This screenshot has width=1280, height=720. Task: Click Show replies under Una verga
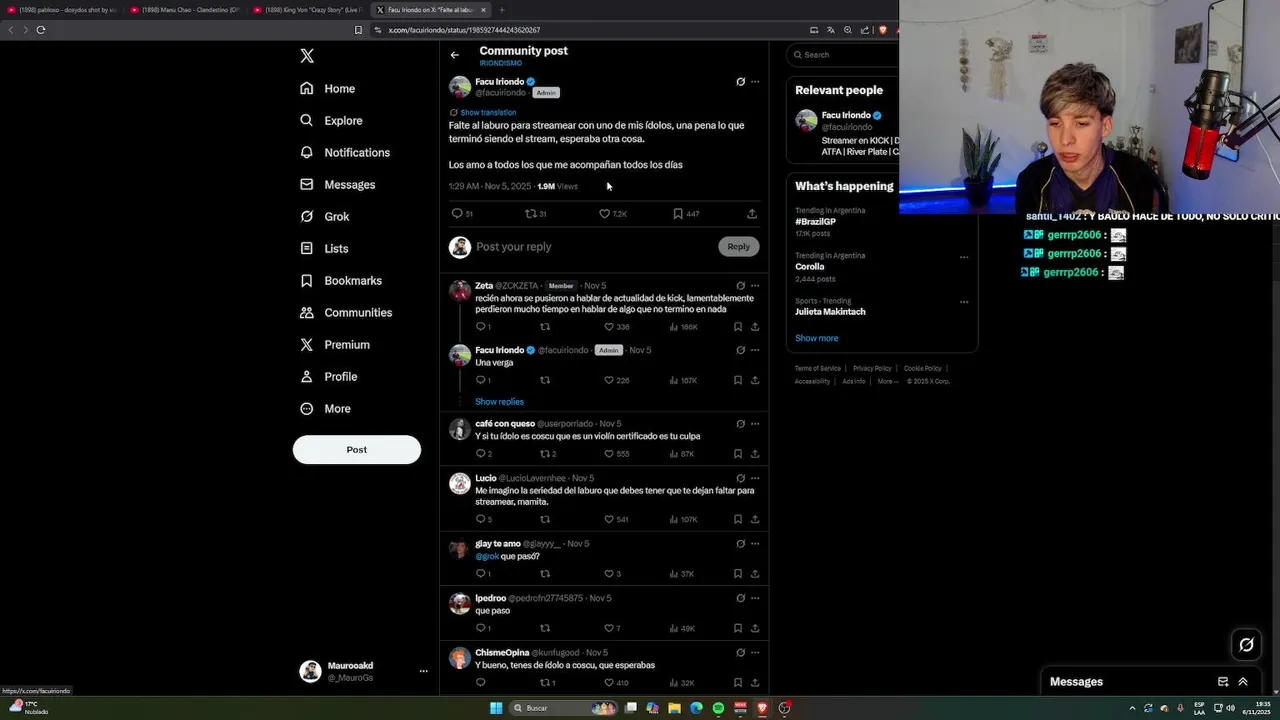[499, 402]
